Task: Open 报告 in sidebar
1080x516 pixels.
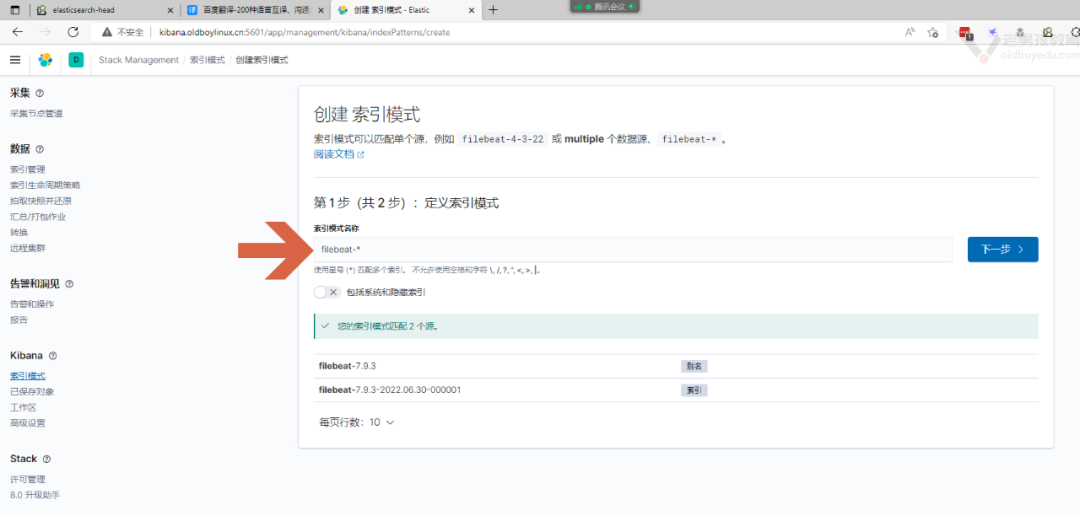Action: coord(19,320)
